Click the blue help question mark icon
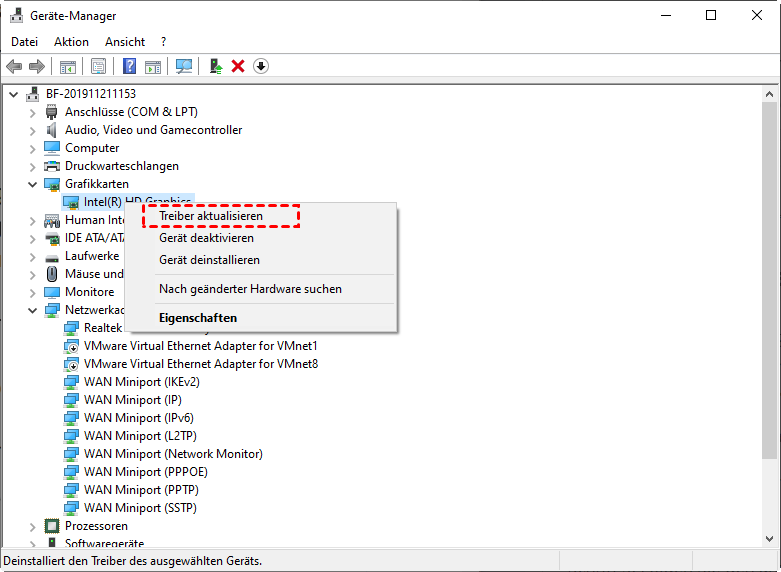This screenshot has height=572, width=781. coord(129,66)
